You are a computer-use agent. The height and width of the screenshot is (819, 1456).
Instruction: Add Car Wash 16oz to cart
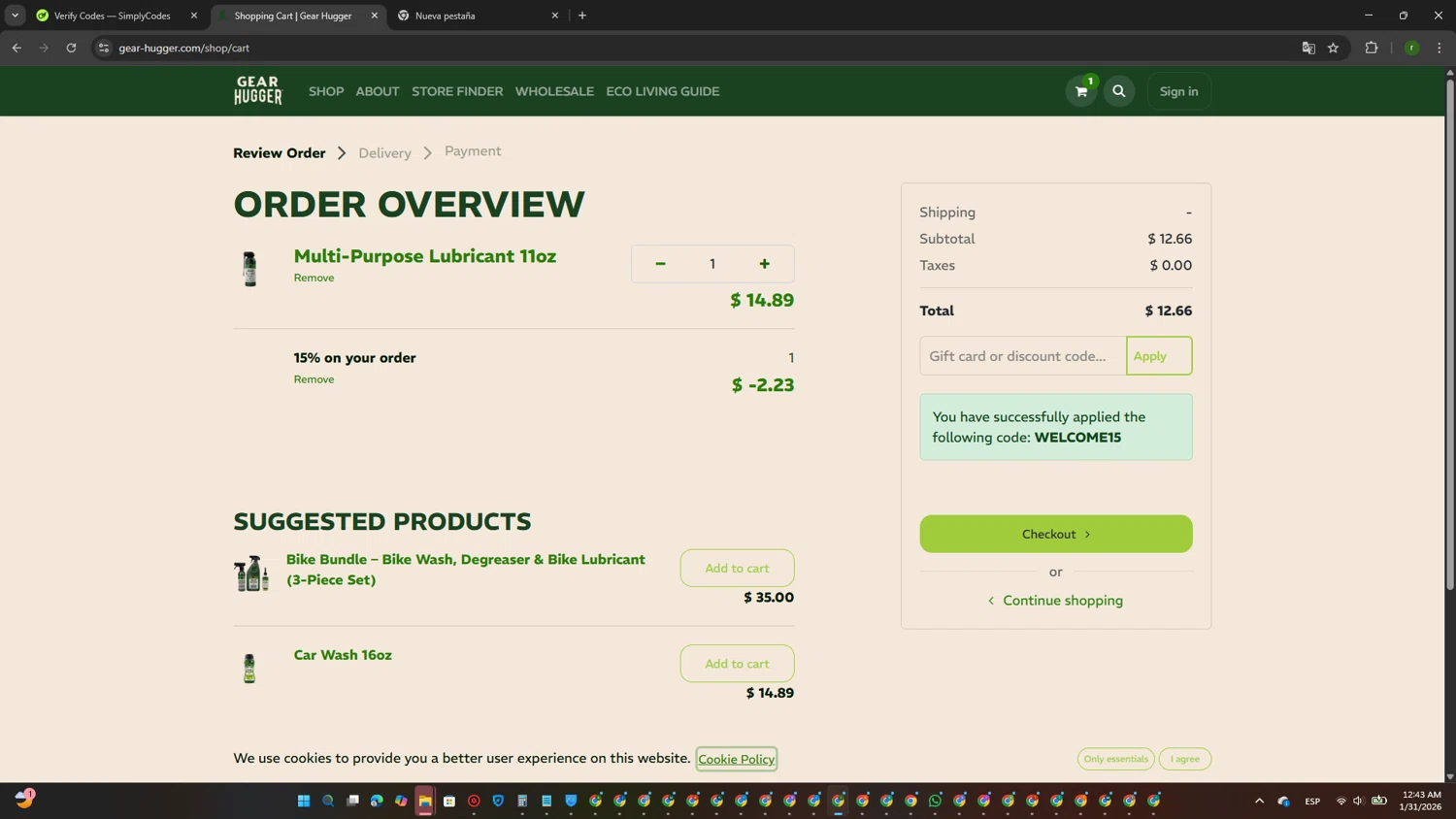[737, 664]
